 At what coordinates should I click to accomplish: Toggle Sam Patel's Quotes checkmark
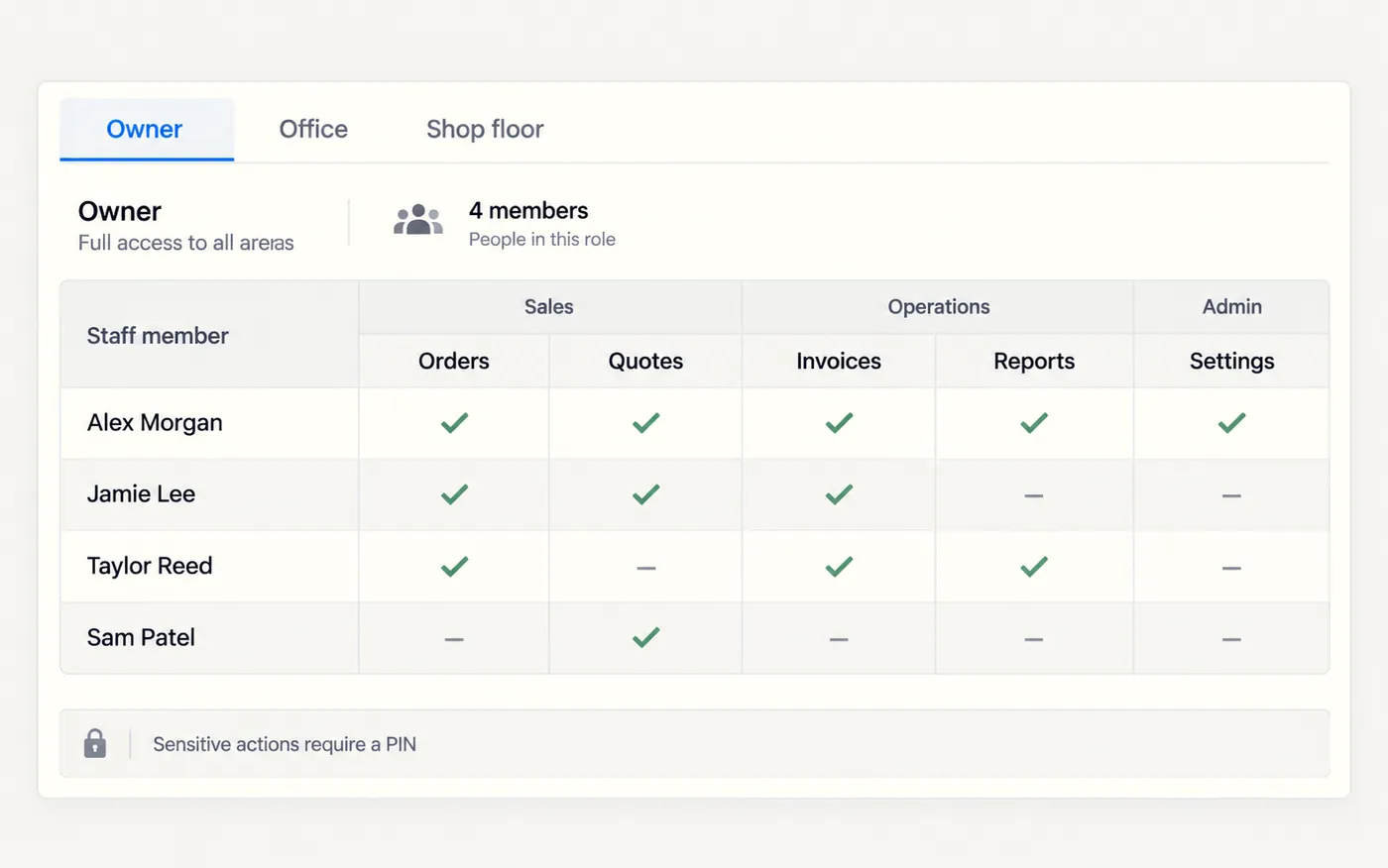point(645,638)
